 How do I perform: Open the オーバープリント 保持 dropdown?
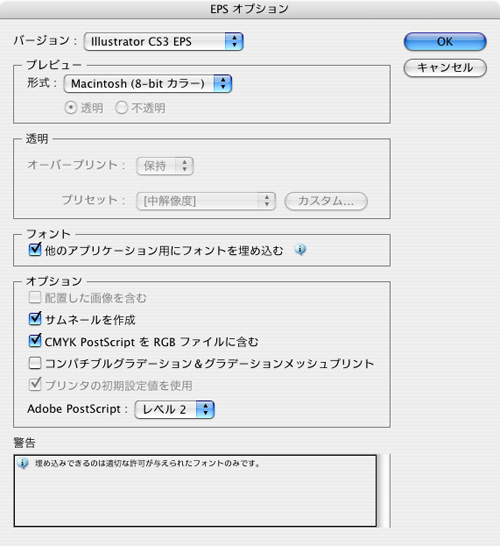click(x=165, y=166)
